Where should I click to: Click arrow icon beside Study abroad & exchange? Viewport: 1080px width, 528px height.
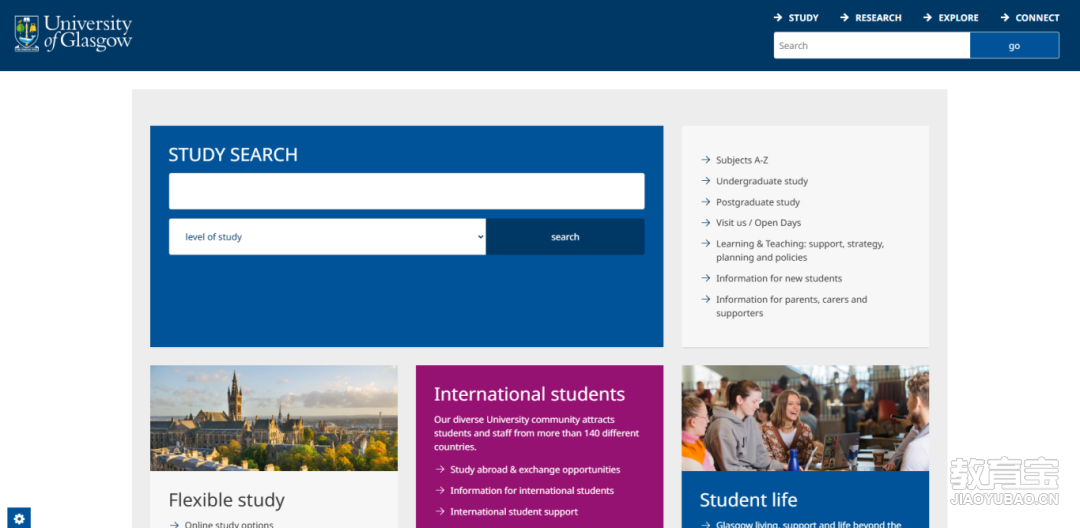pyautogui.click(x=439, y=469)
